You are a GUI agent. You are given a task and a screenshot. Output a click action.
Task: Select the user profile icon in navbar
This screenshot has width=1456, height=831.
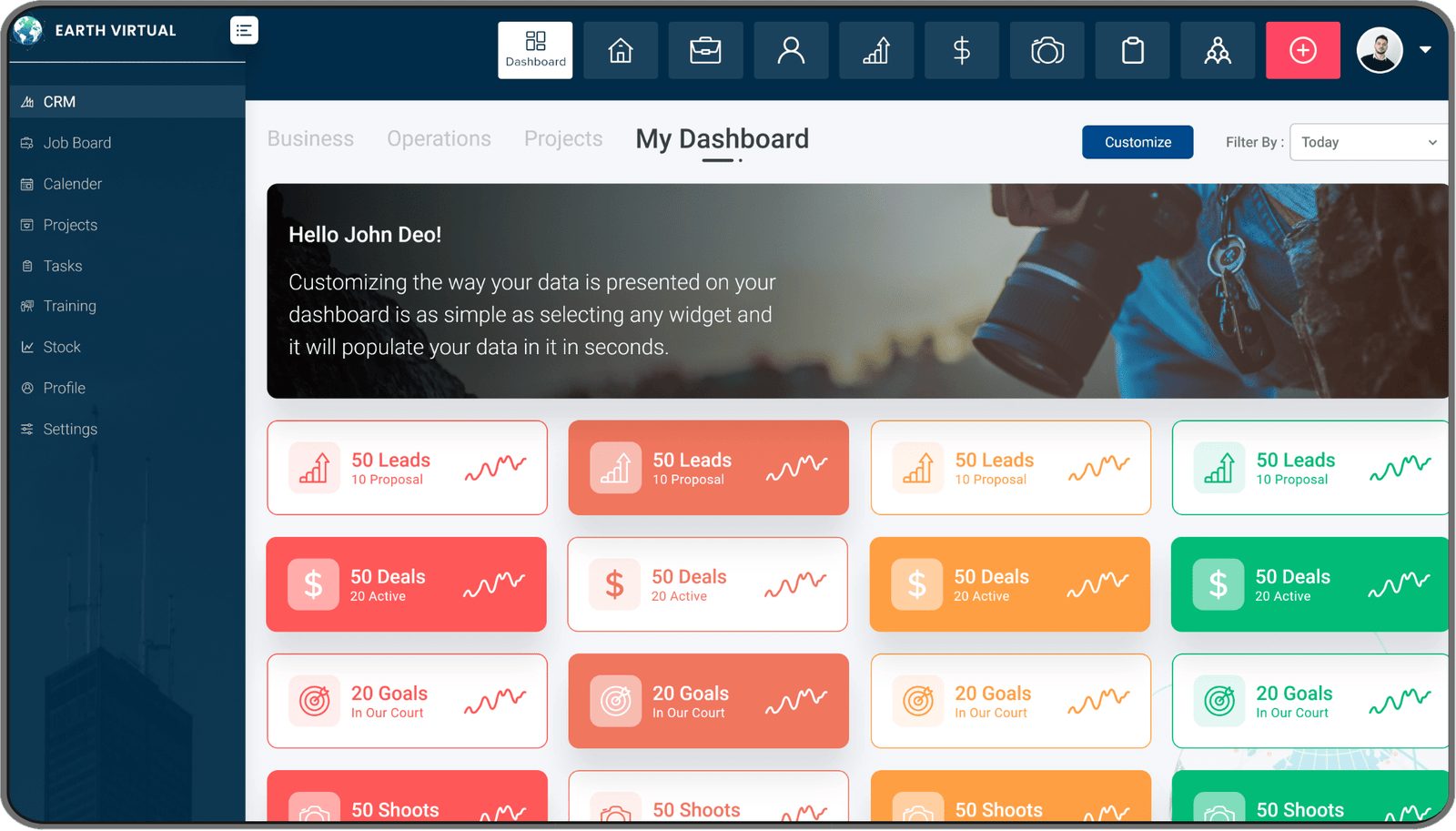tap(791, 50)
